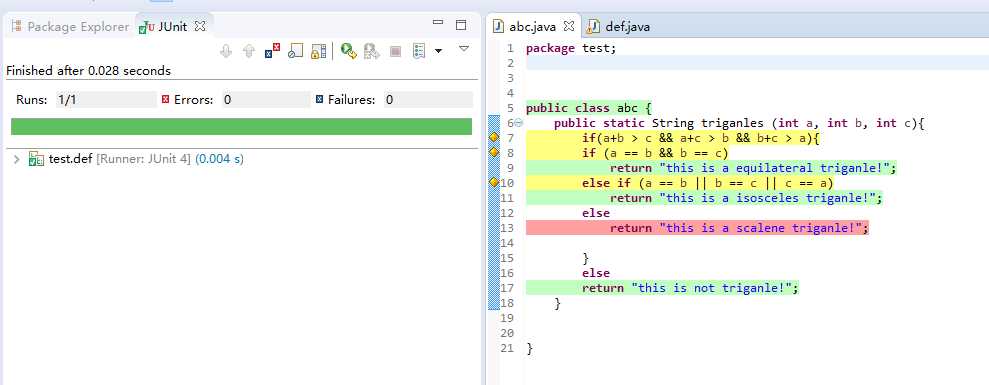
Task: Toggle Show Skipped Tests Only filter icon
Action: (296, 51)
